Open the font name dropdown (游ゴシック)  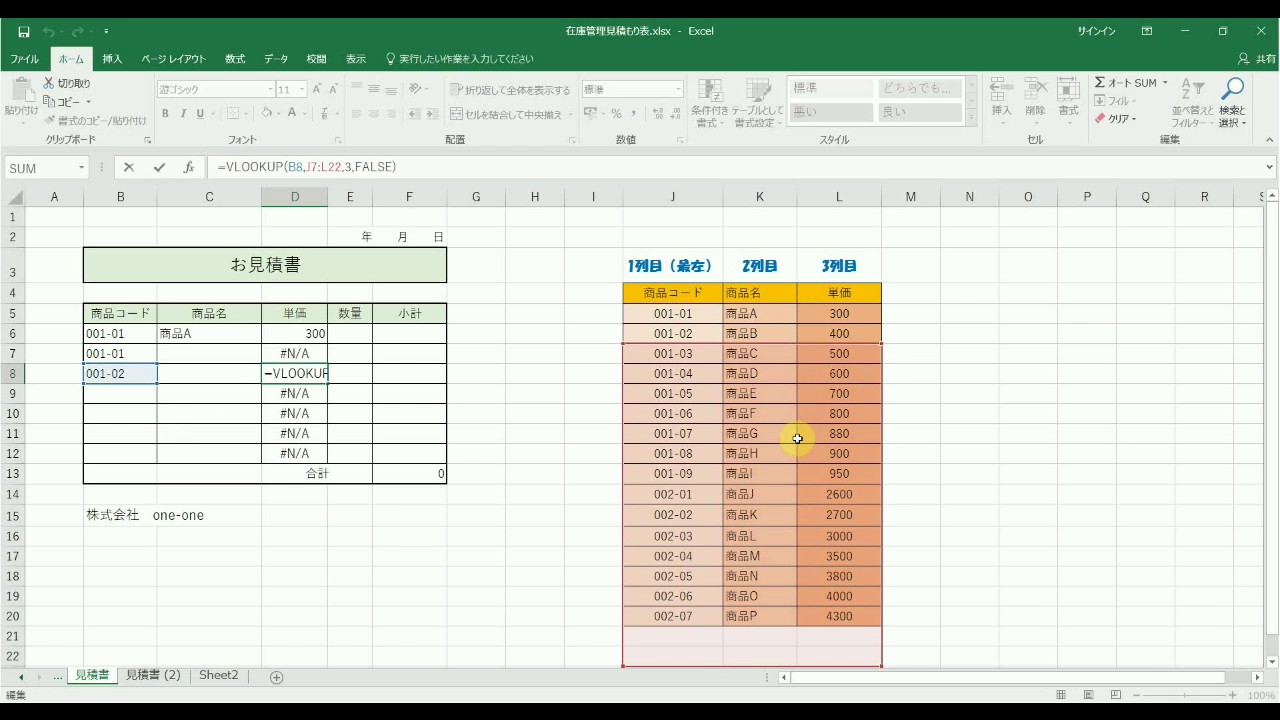coord(269,89)
